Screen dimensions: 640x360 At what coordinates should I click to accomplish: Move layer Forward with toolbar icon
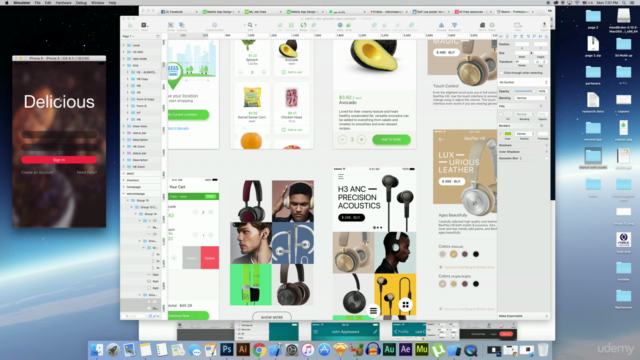point(441,26)
